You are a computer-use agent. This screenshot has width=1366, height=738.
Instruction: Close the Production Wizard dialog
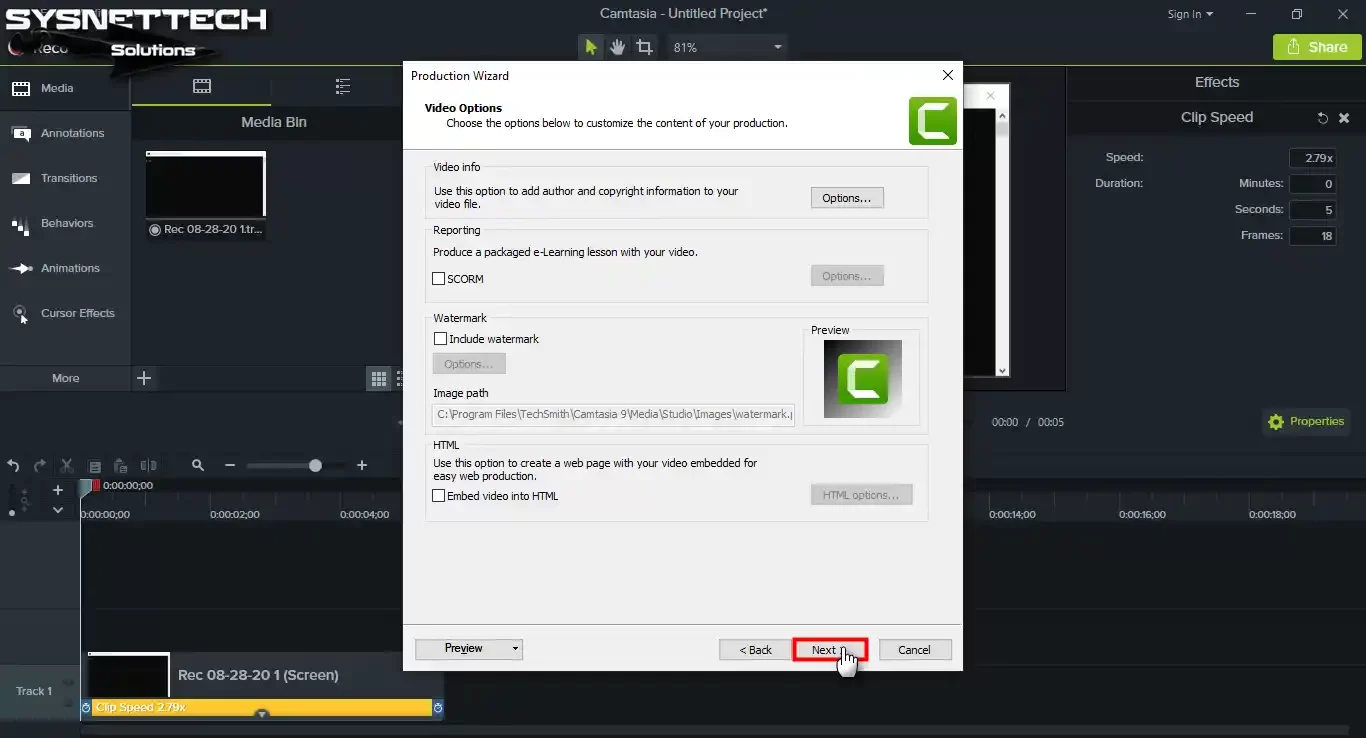[948, 75]
